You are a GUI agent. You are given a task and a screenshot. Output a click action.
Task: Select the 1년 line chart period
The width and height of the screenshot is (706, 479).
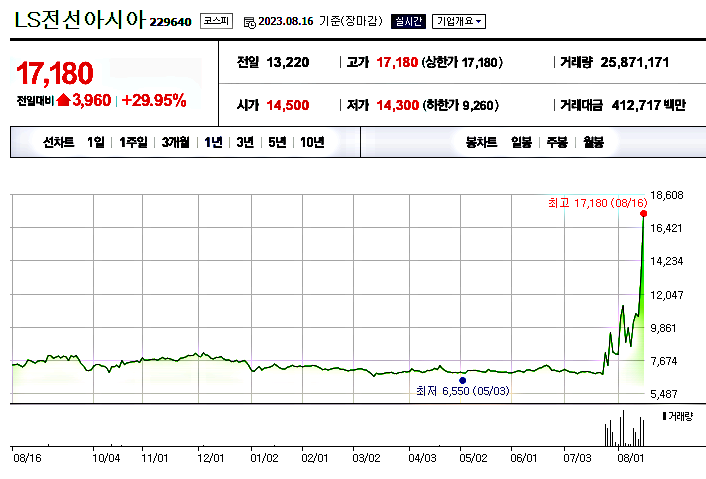[213, 142]
